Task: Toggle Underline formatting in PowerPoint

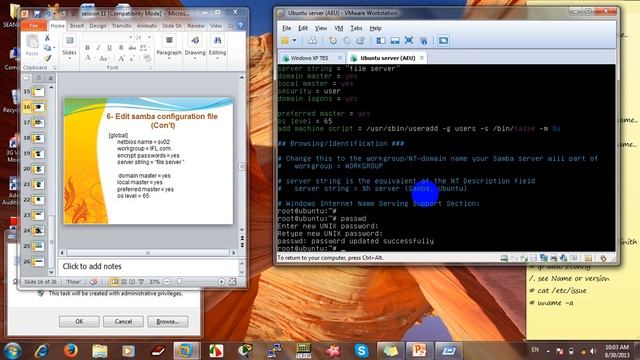Action: [x=109, y=48]
